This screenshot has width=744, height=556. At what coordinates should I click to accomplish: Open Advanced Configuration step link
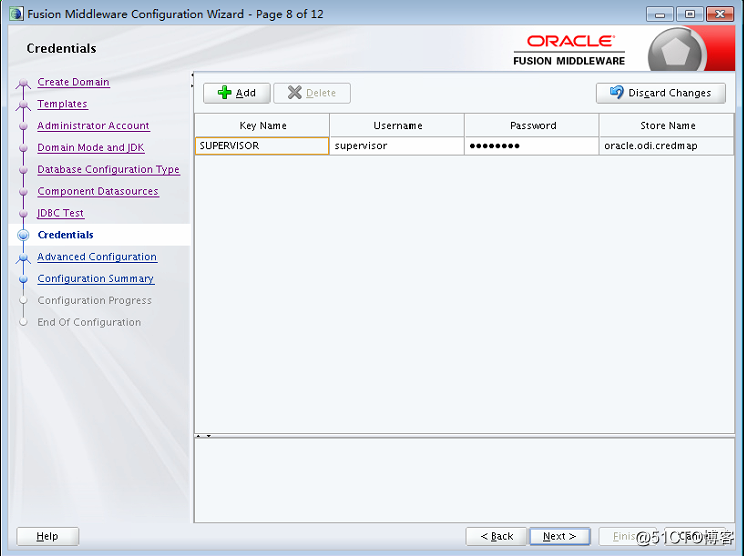(97, 257)
